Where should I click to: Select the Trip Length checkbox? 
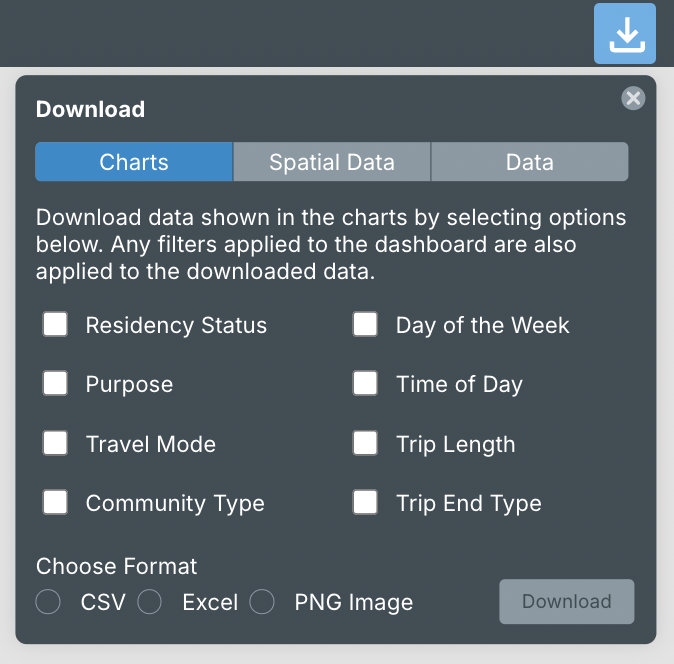click(366, 444)
